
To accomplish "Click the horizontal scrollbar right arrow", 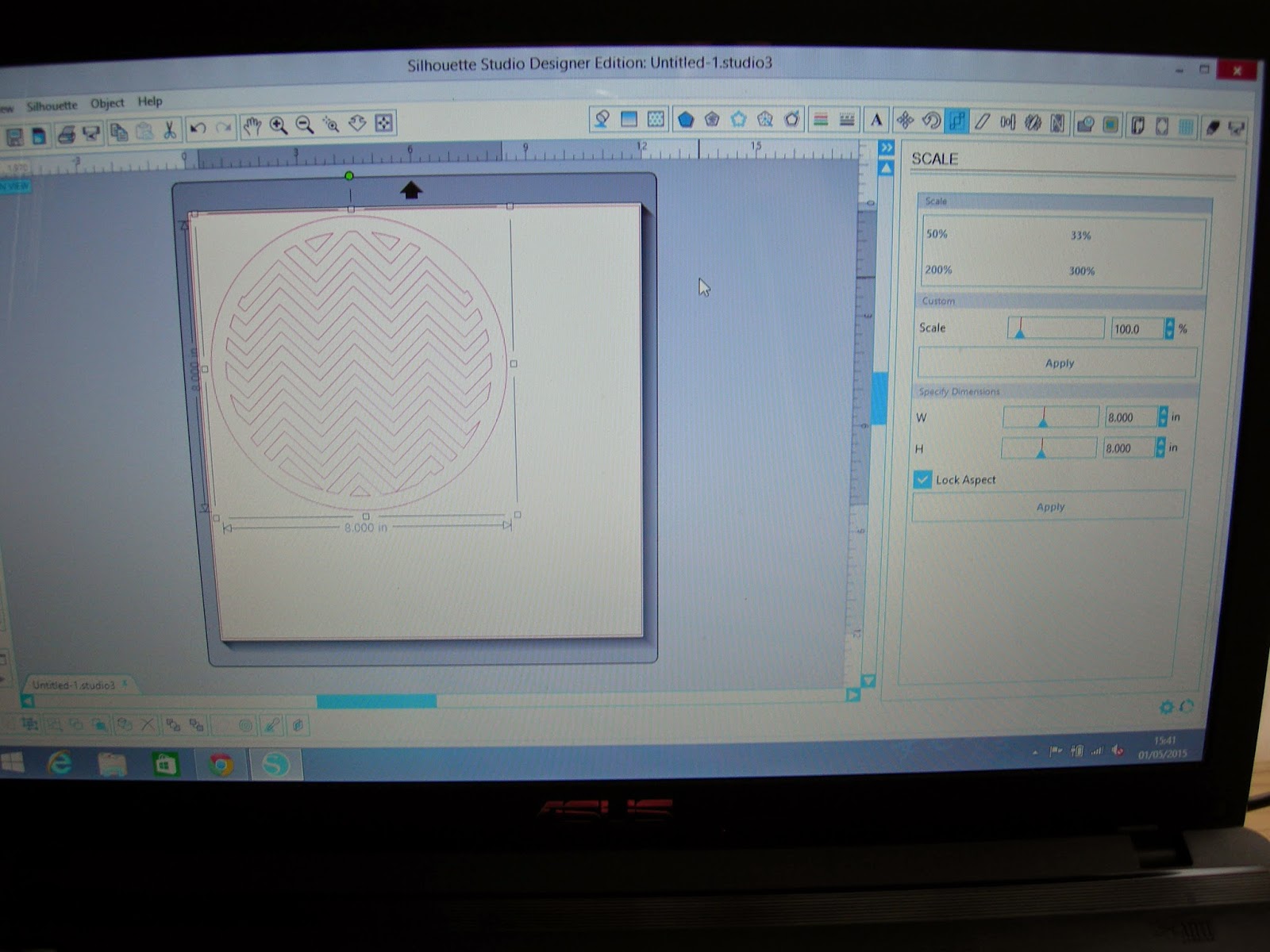I will [x=852, y=696].
